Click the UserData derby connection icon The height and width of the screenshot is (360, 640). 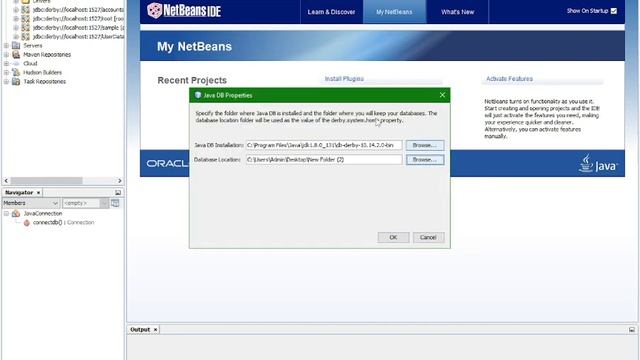click(x=25, y=36)
